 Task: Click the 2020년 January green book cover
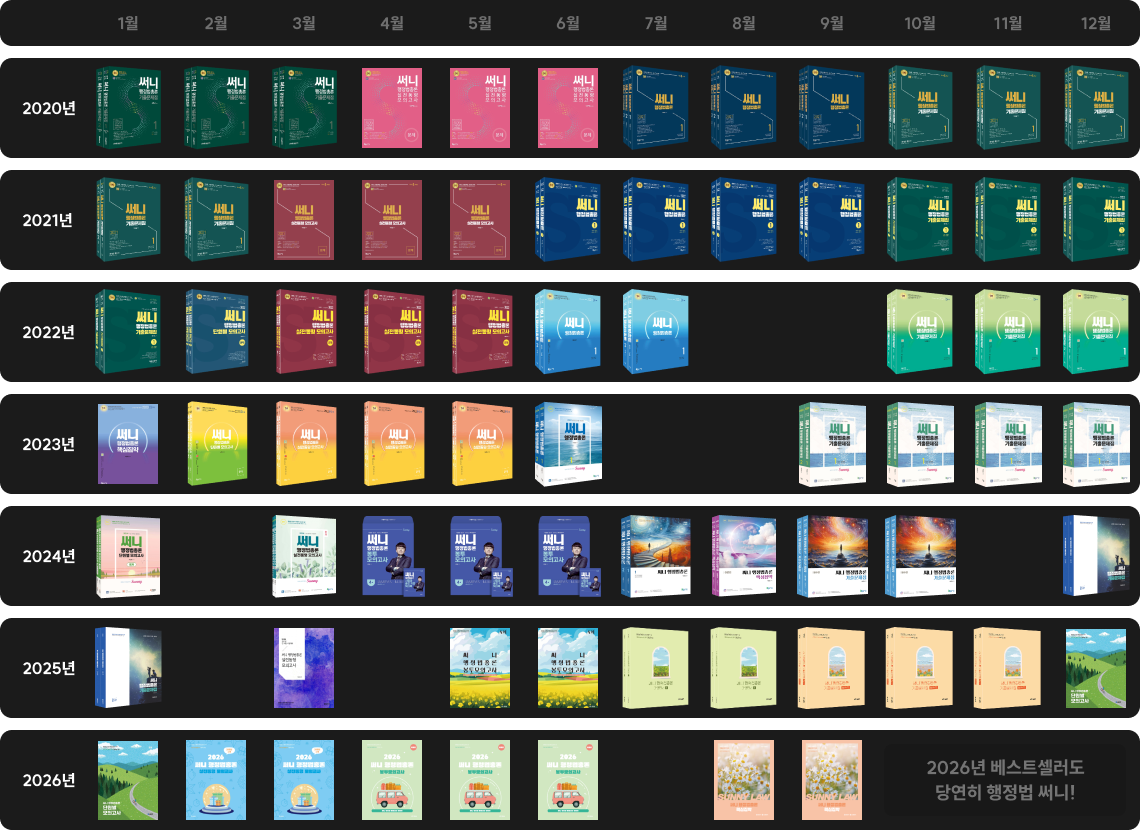click(x=128, y=108)
